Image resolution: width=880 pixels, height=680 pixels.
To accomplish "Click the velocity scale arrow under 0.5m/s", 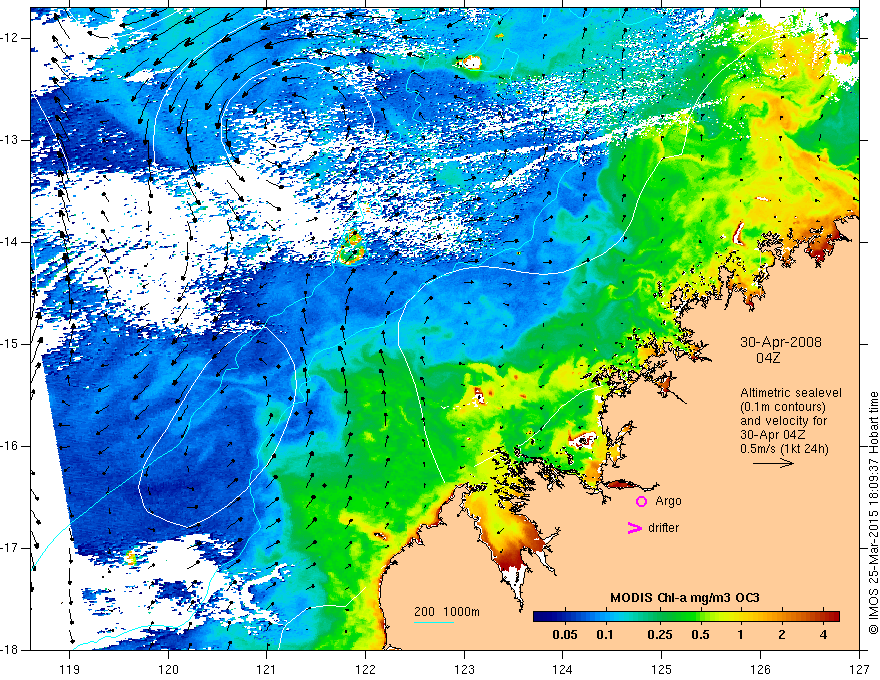I will coord(773,463).
